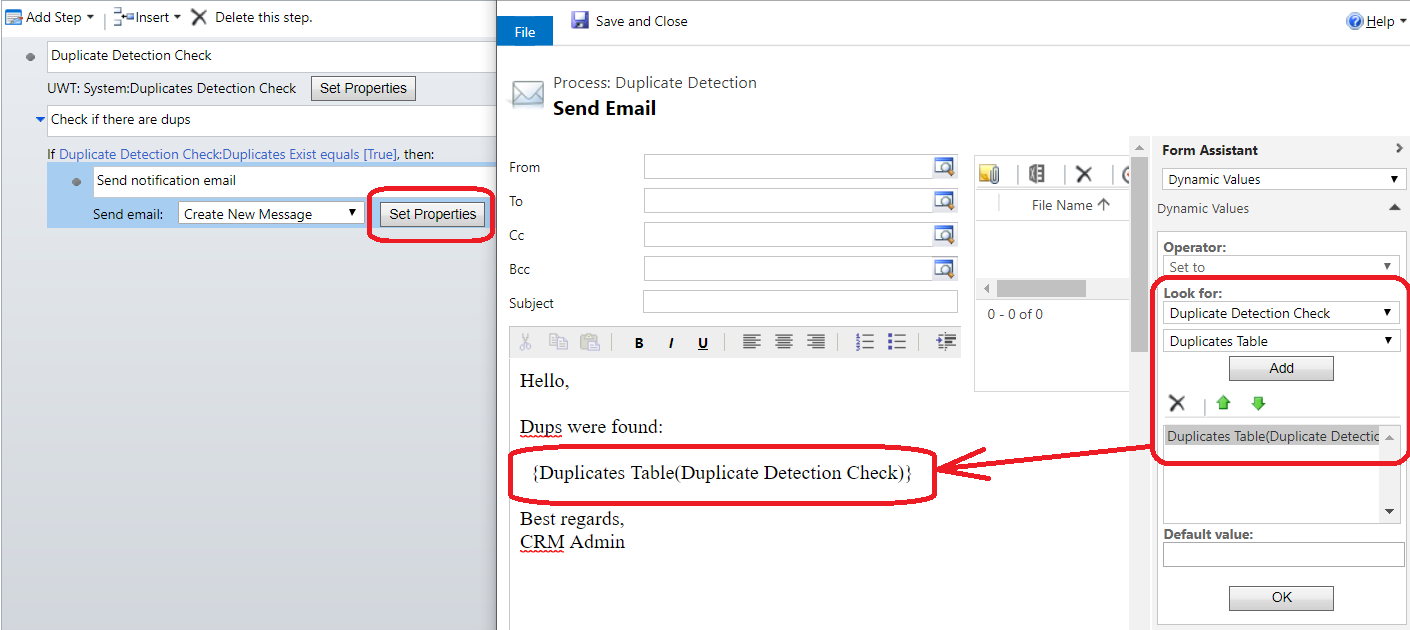The height and width of the screenshot is (630, 1410).
Task: Click the OK button in Form Assistant
Action: click(x=1281, y=597)
